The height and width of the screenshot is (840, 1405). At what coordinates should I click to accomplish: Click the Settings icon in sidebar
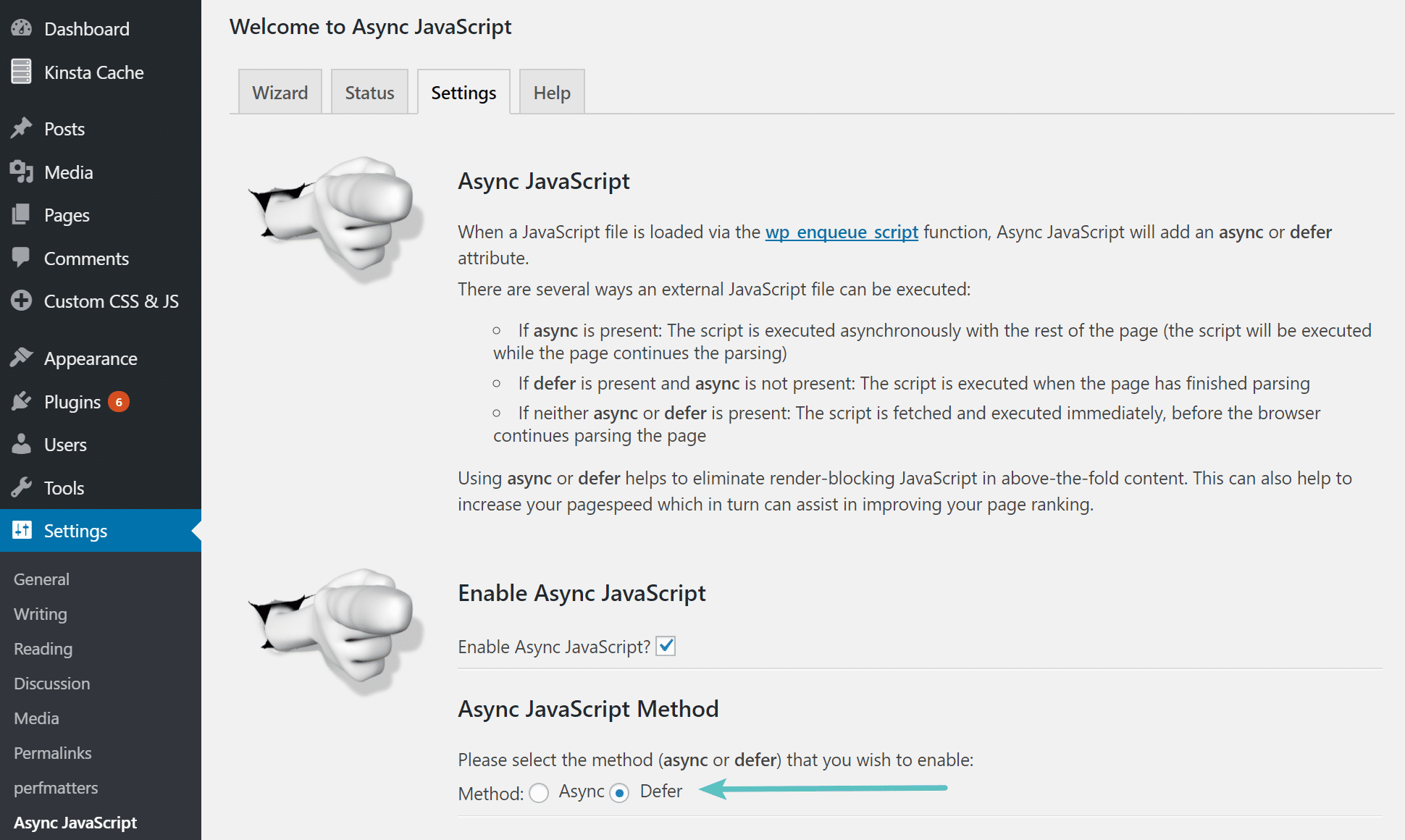pos(22,530)
